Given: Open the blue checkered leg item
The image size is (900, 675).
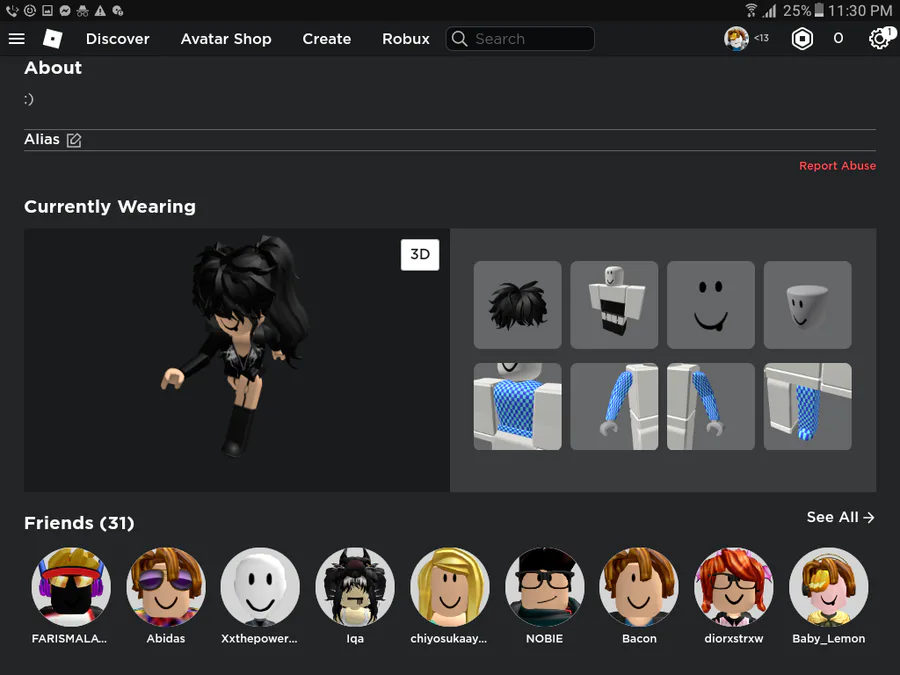Looking at the screenshot, I should (808, 406).
